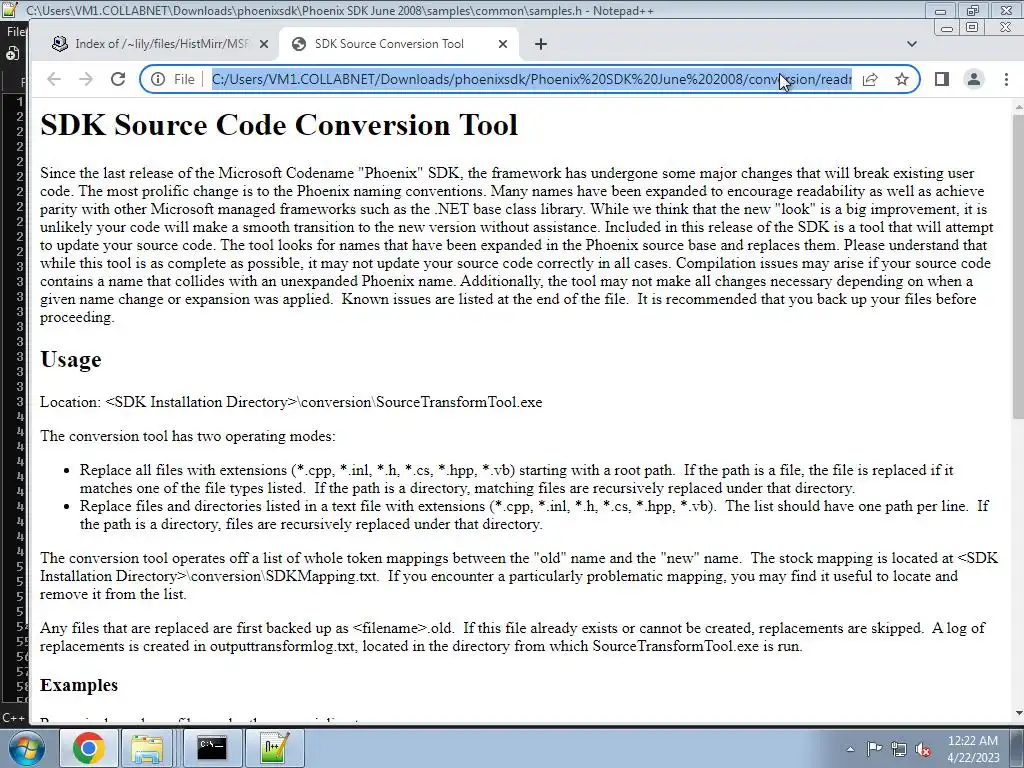Click the Location SourceTransformTool.exe line

tap(291, 402)
